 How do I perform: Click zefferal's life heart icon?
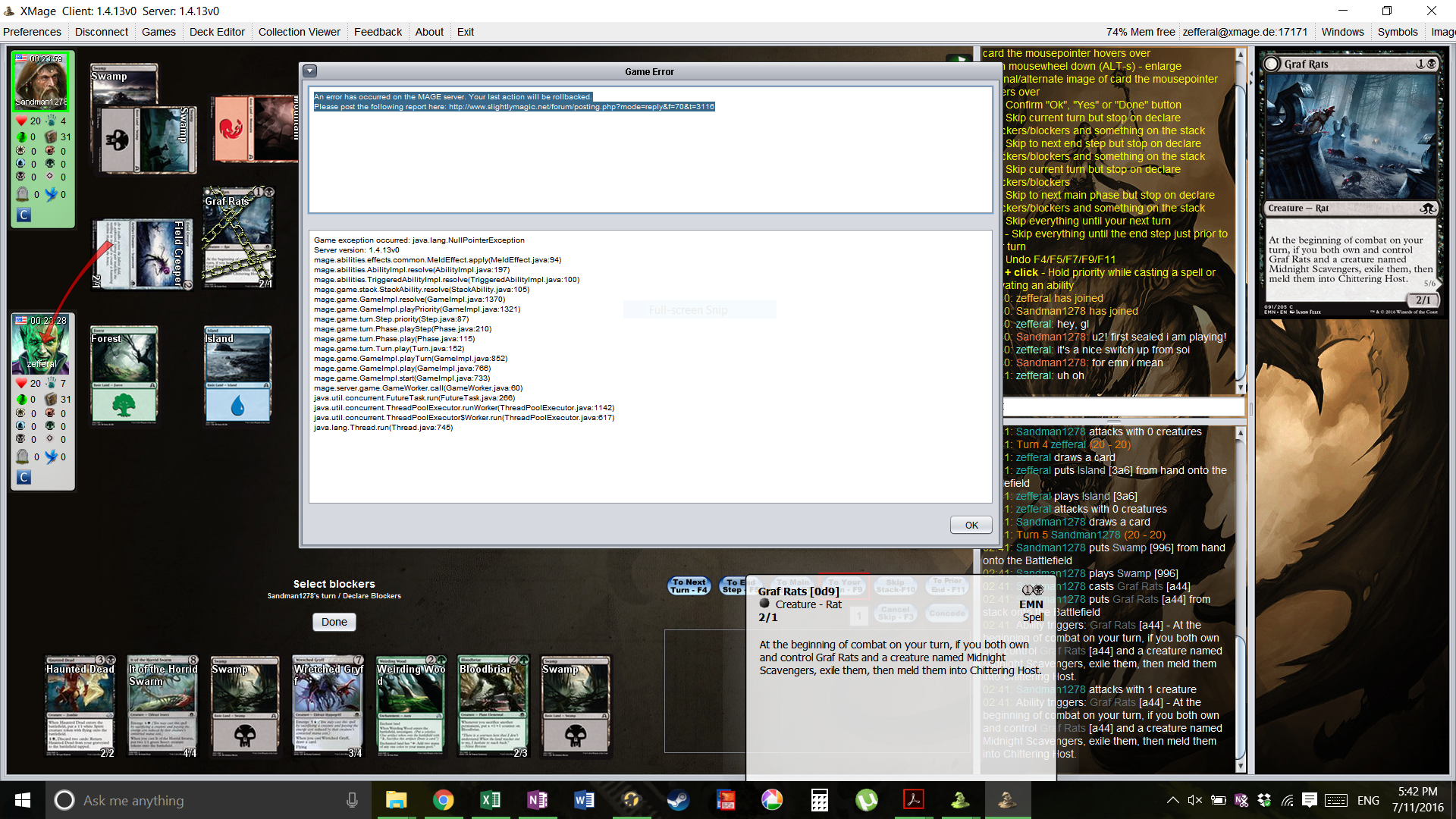(x=21, y=383)
